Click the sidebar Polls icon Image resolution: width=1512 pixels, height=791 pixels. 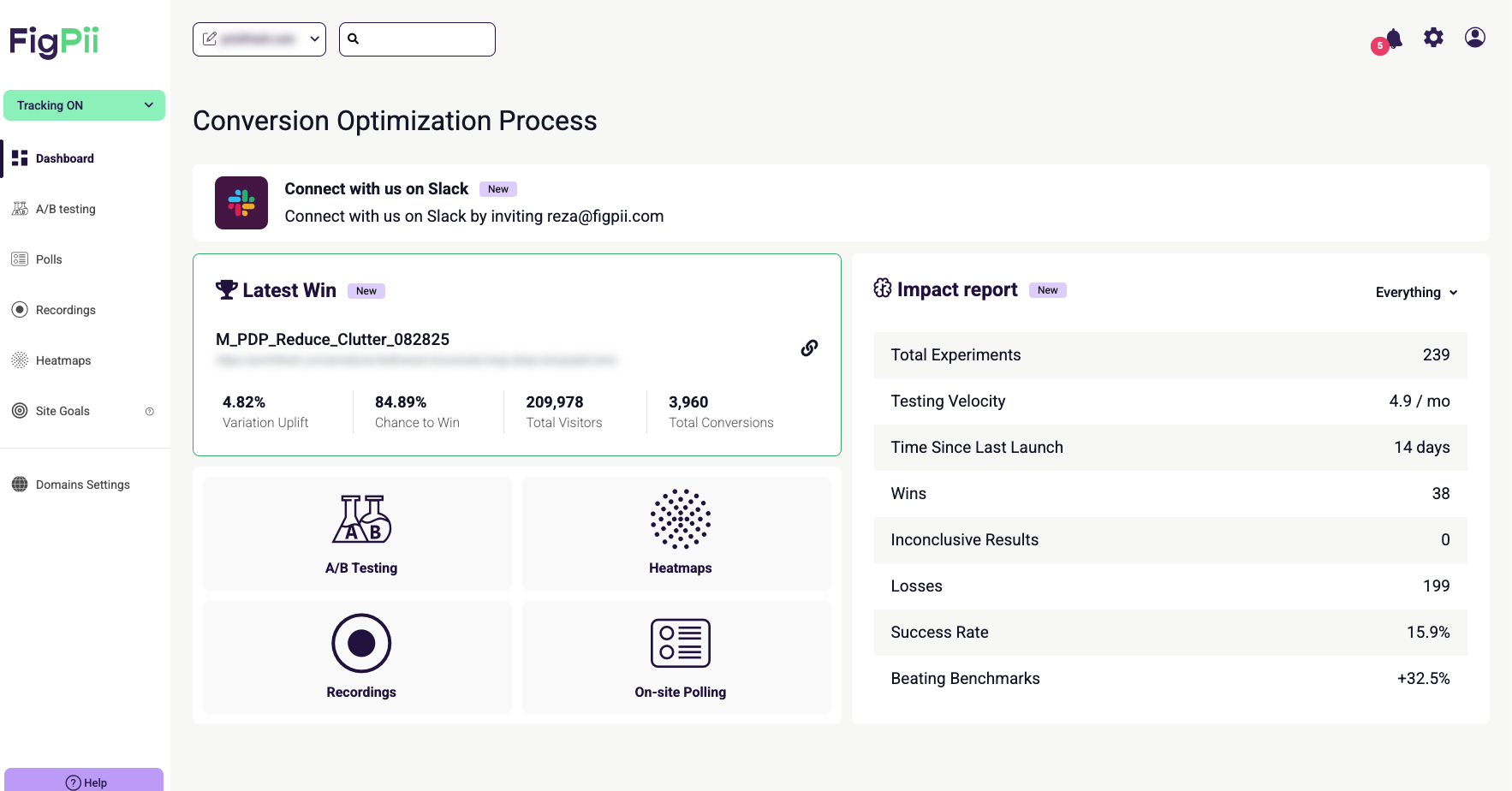click(20, 259)
